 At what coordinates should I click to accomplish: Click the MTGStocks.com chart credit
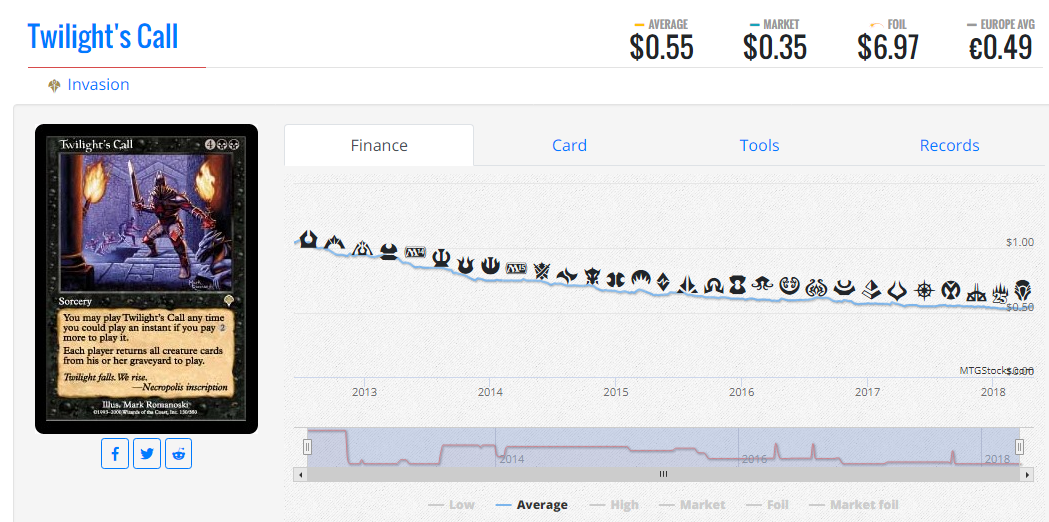tap(997, 370)
